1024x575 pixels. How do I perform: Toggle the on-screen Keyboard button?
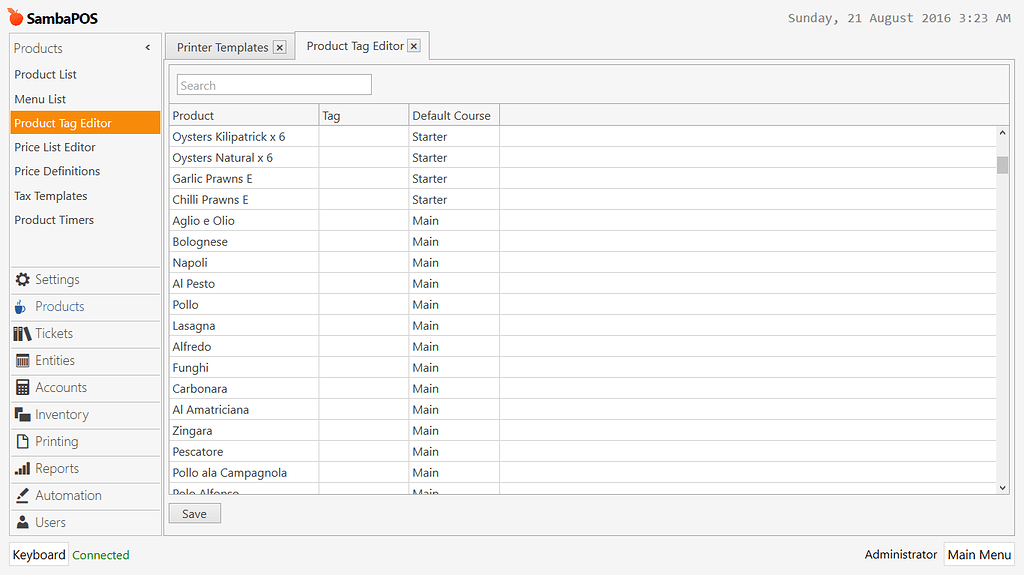coord(39,555)
